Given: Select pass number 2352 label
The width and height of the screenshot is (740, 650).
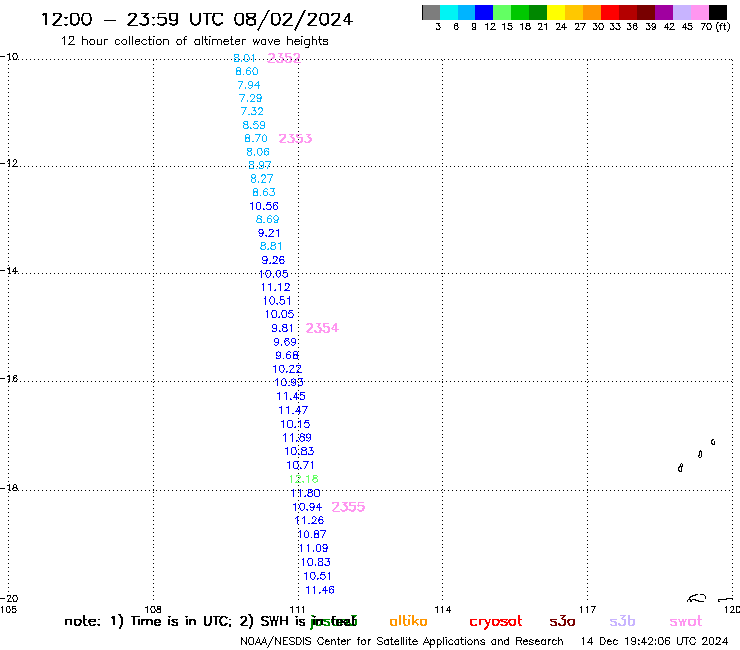Looking at the screenshot, I should 284,58.
